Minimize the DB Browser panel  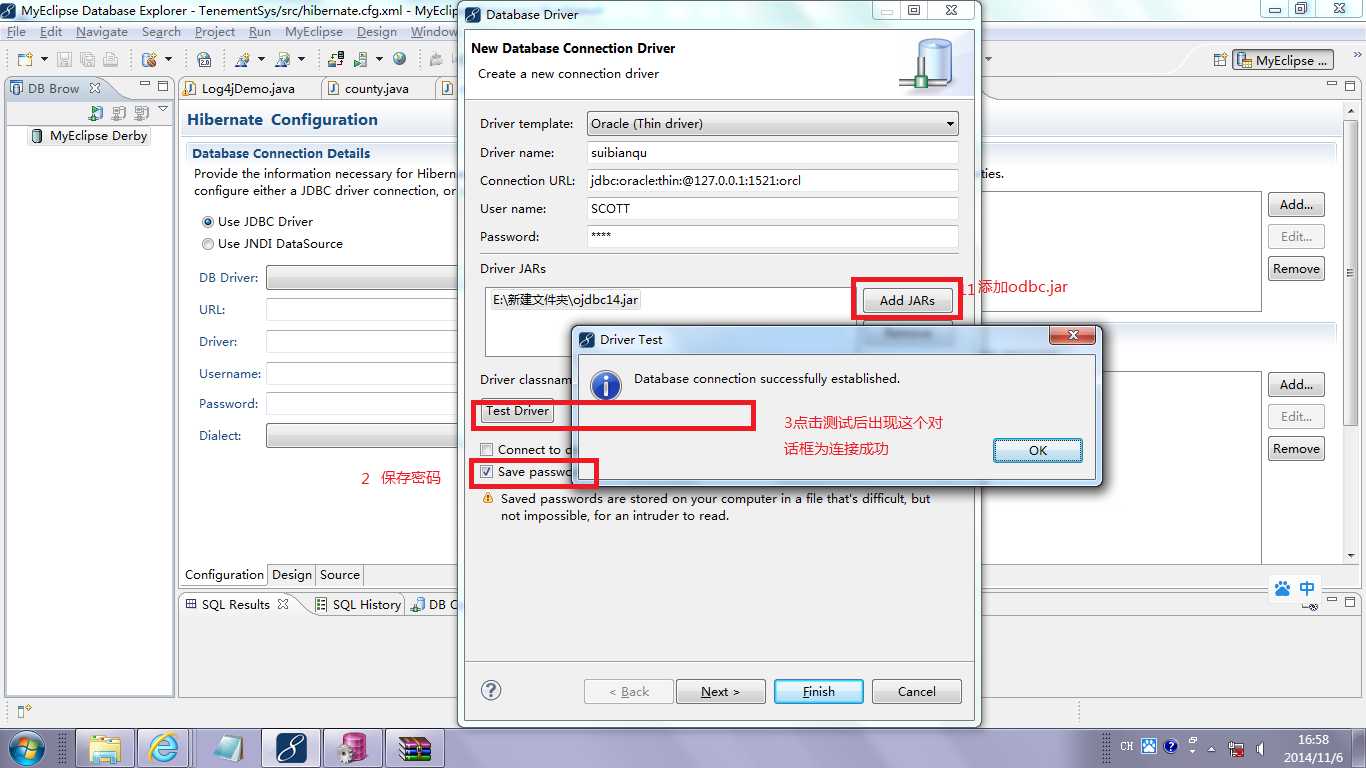click(145, 86)
